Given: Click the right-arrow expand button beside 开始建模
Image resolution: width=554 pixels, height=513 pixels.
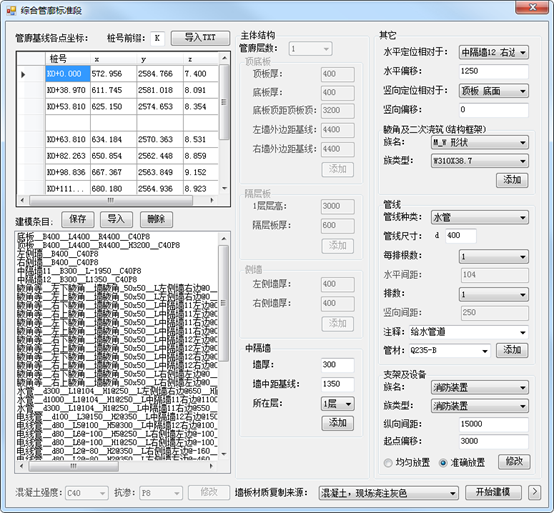Looking at the screenshot, I should coord(535,492).
